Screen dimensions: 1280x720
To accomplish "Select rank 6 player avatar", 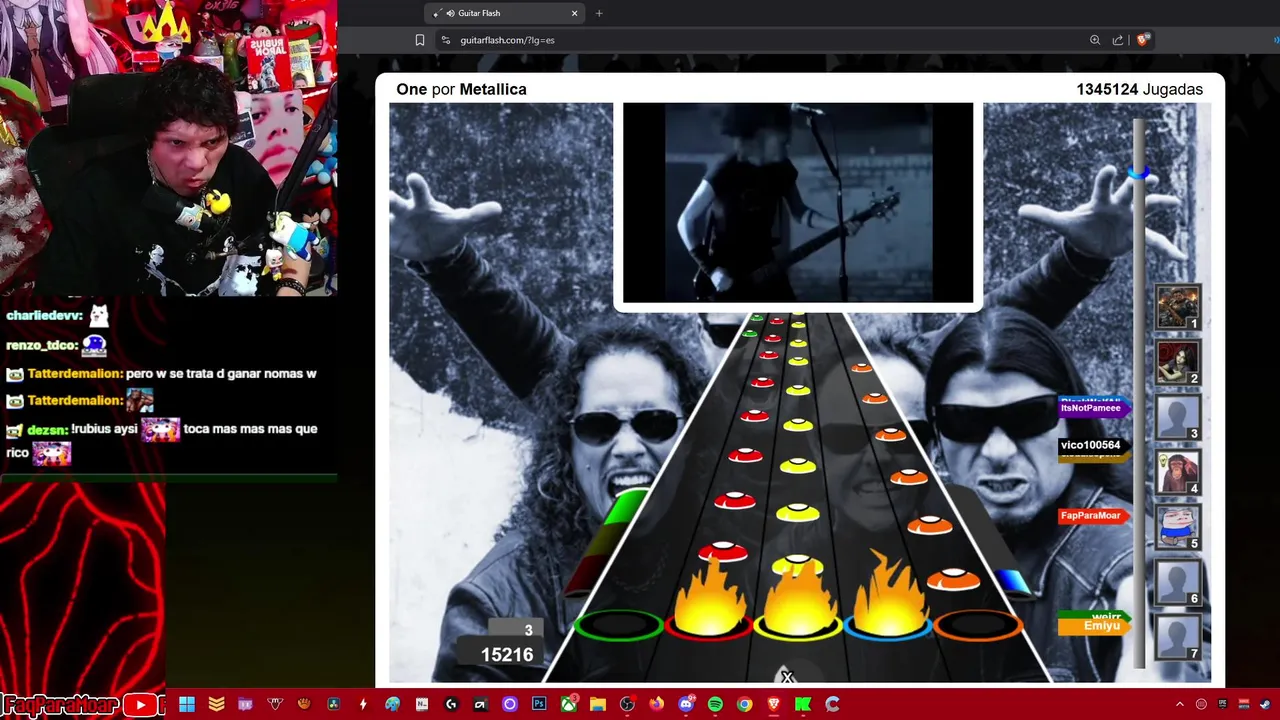I will [x=1177, y=582].
